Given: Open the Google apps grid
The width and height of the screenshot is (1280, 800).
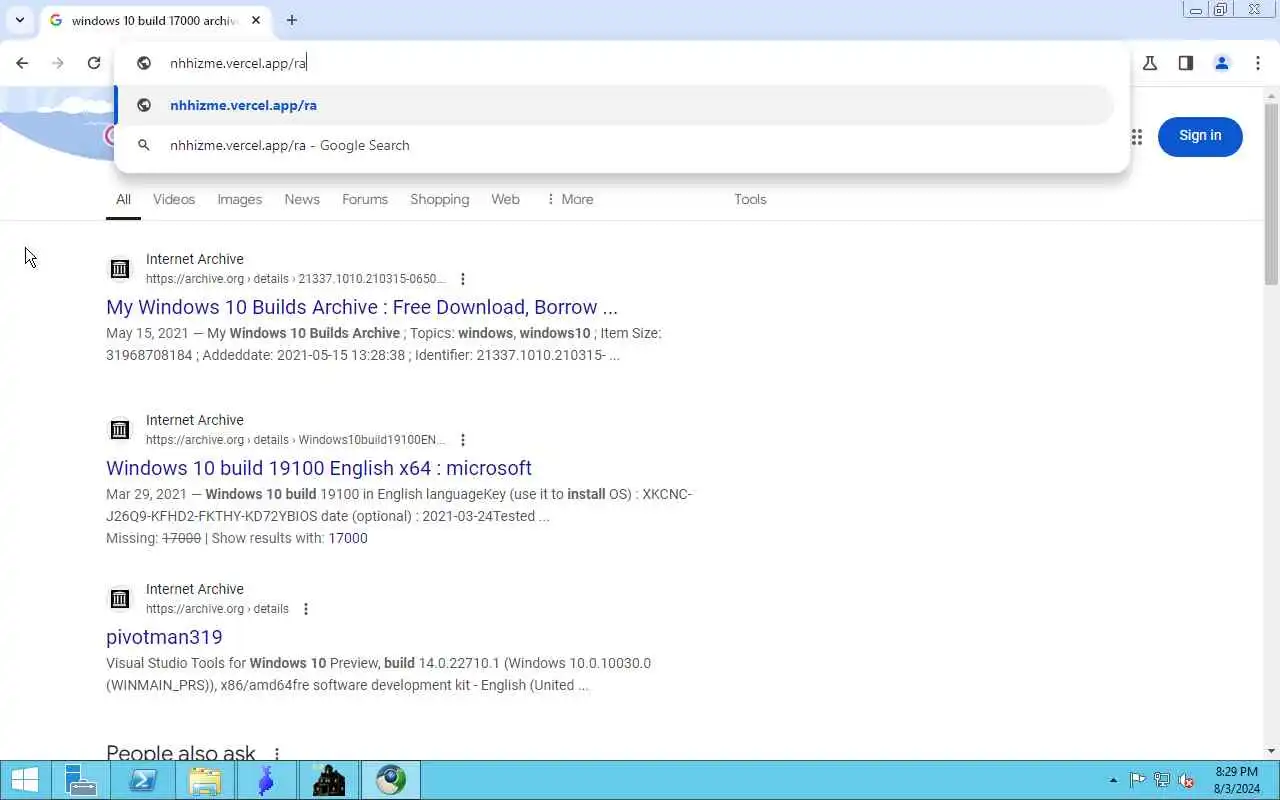Looking at the screenshot, I should (1136, 137).
